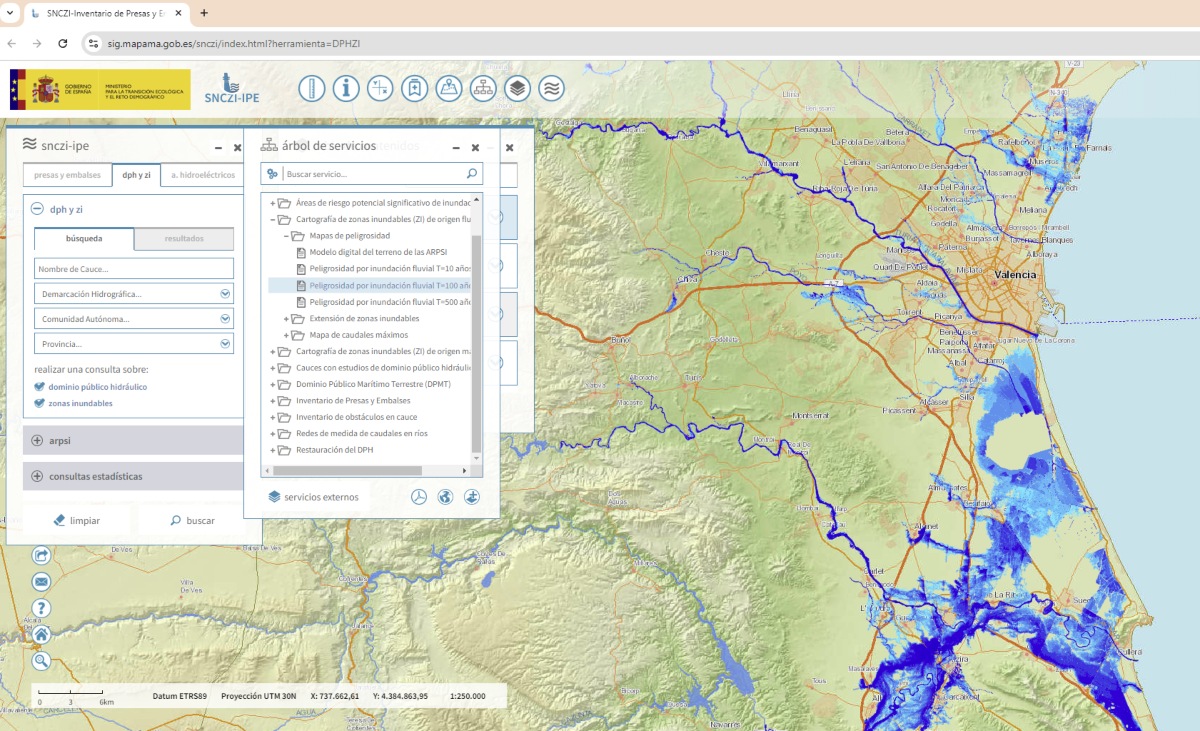The image size is (1200, 731).
Task: Open the layers stack icon in toolbar
Action: pyautogui.click(x=517, y=88)
